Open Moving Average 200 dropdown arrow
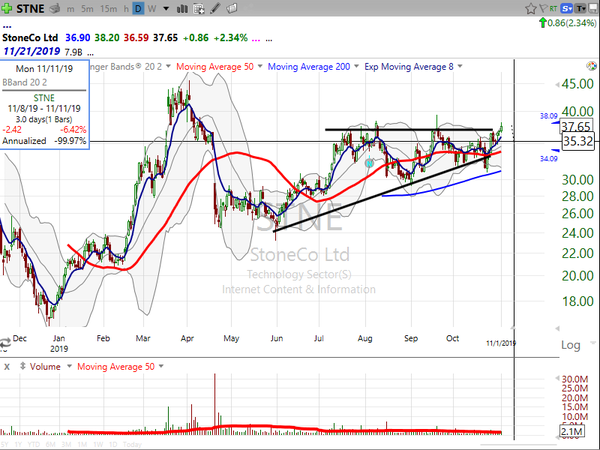 point(356,66)
